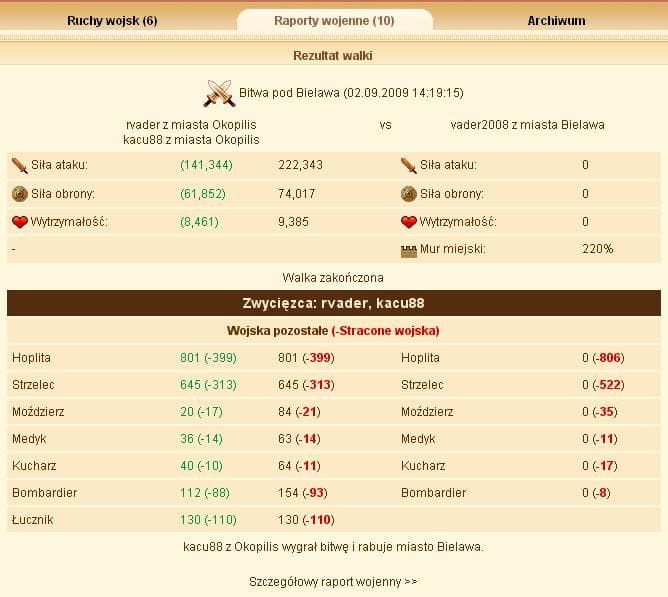Open Szczegółowy raport wojenny link

[333, 582]
